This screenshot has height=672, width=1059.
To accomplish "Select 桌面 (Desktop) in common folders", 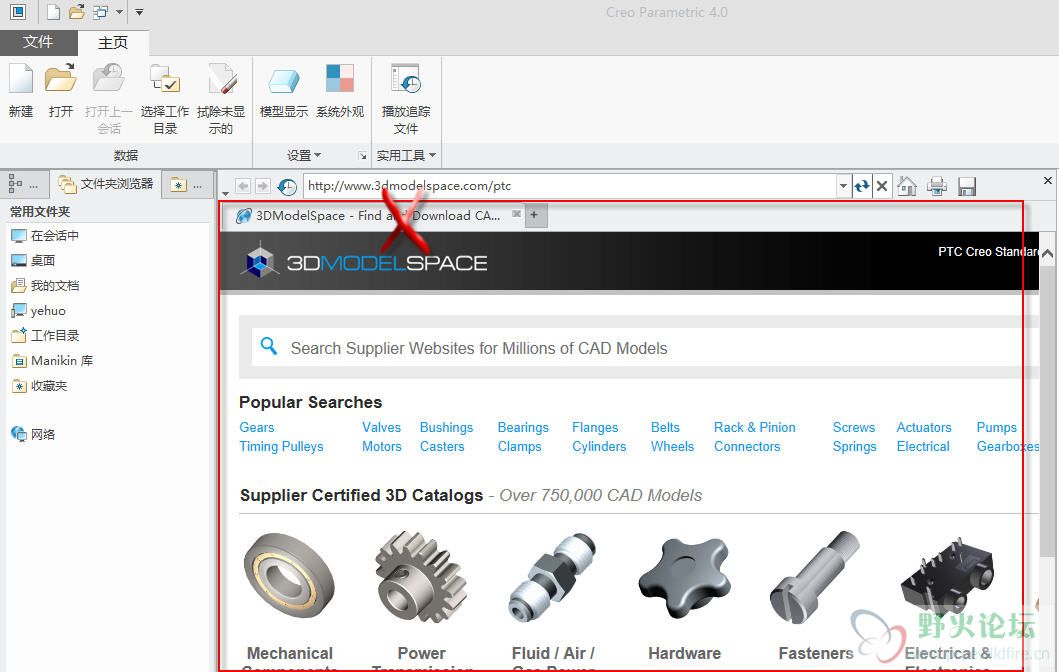I will coord(33,261).
